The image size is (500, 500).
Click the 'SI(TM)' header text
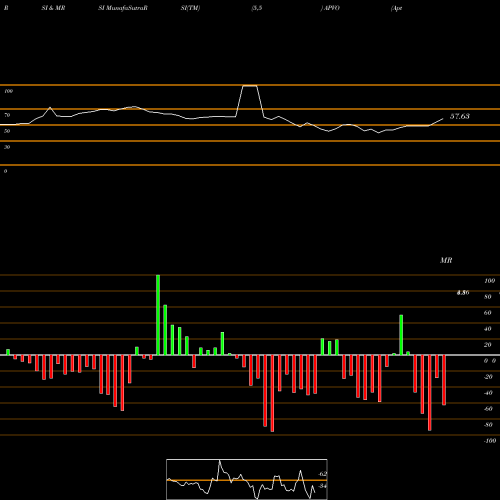click(x=190, y=8)
